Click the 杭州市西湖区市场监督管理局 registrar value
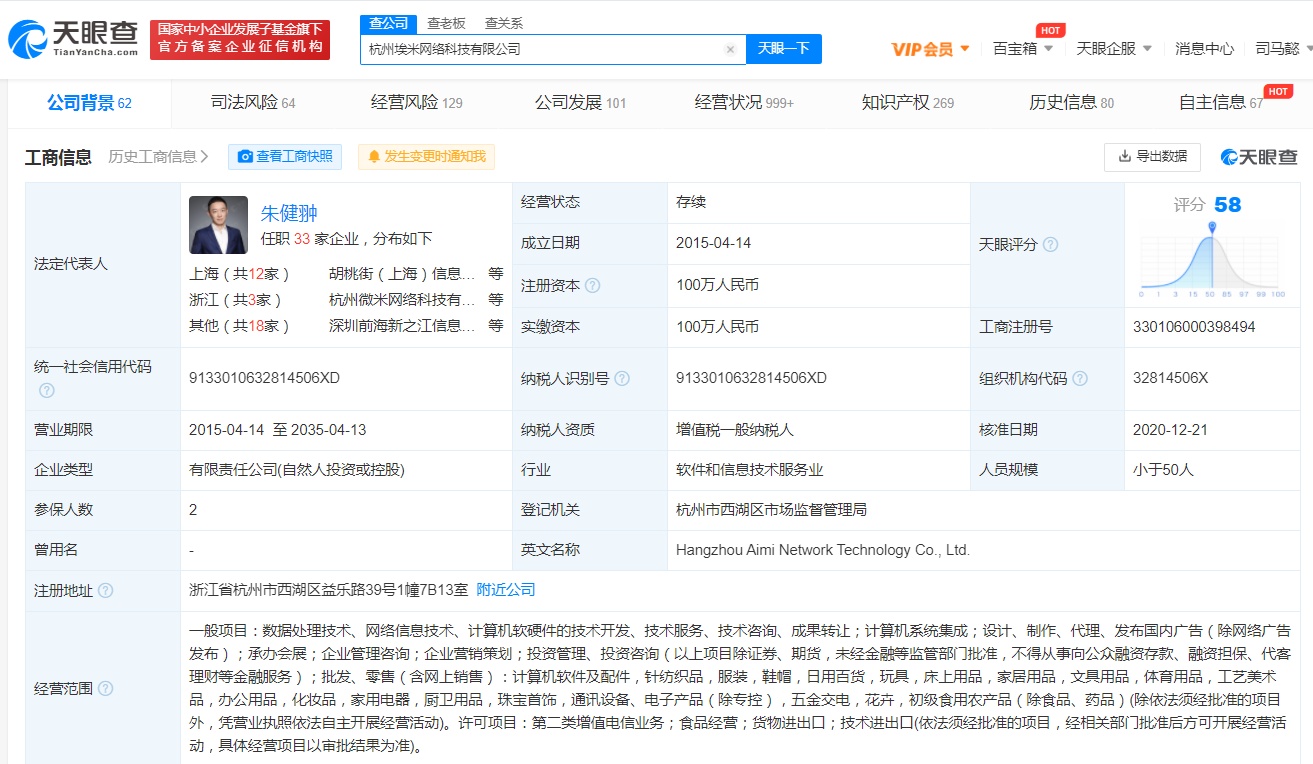The height and width of the screenshot is (764, 1313). click(771, 510)
